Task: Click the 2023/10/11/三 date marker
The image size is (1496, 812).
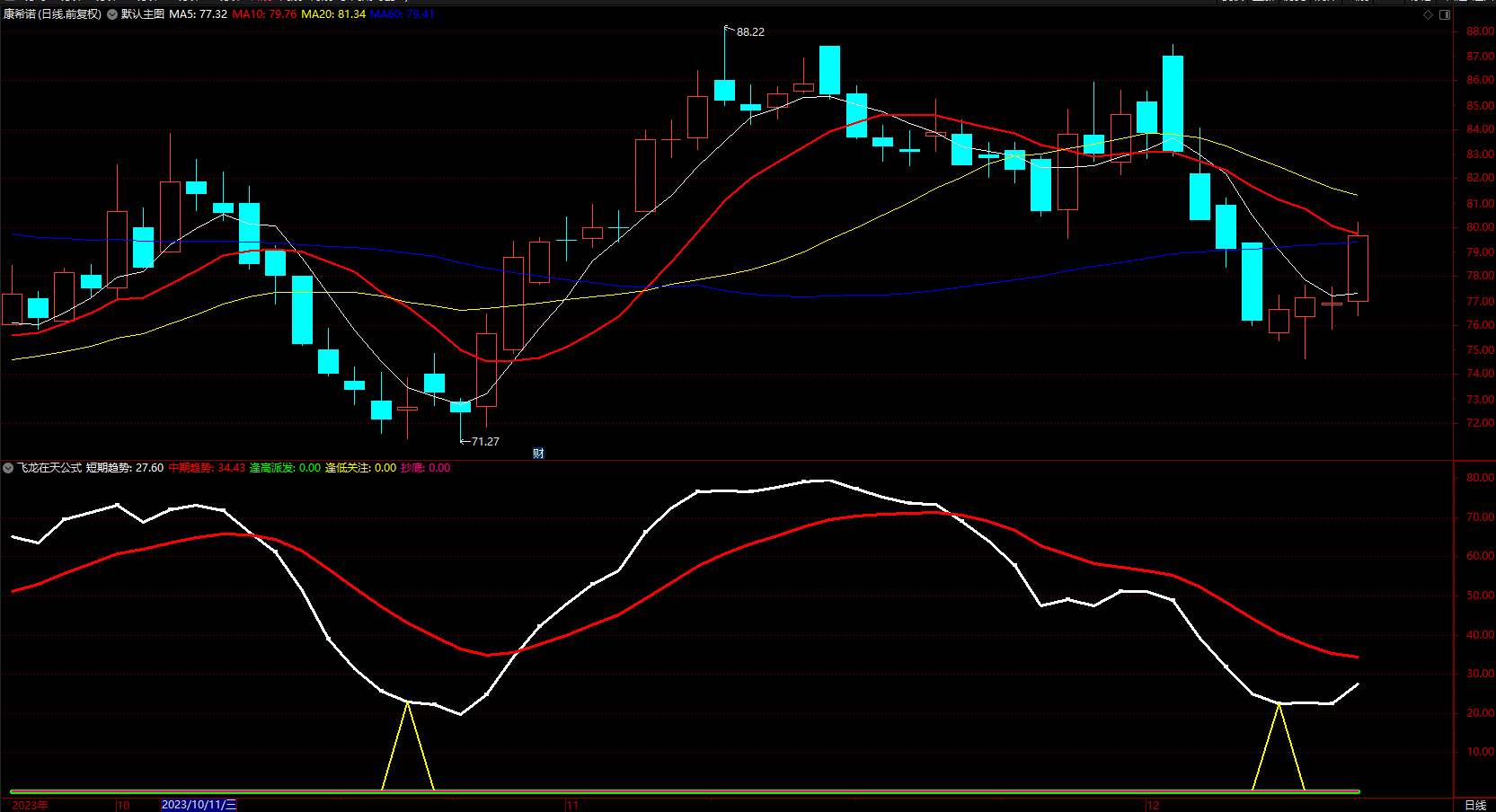Action: [x=199, y=805]
